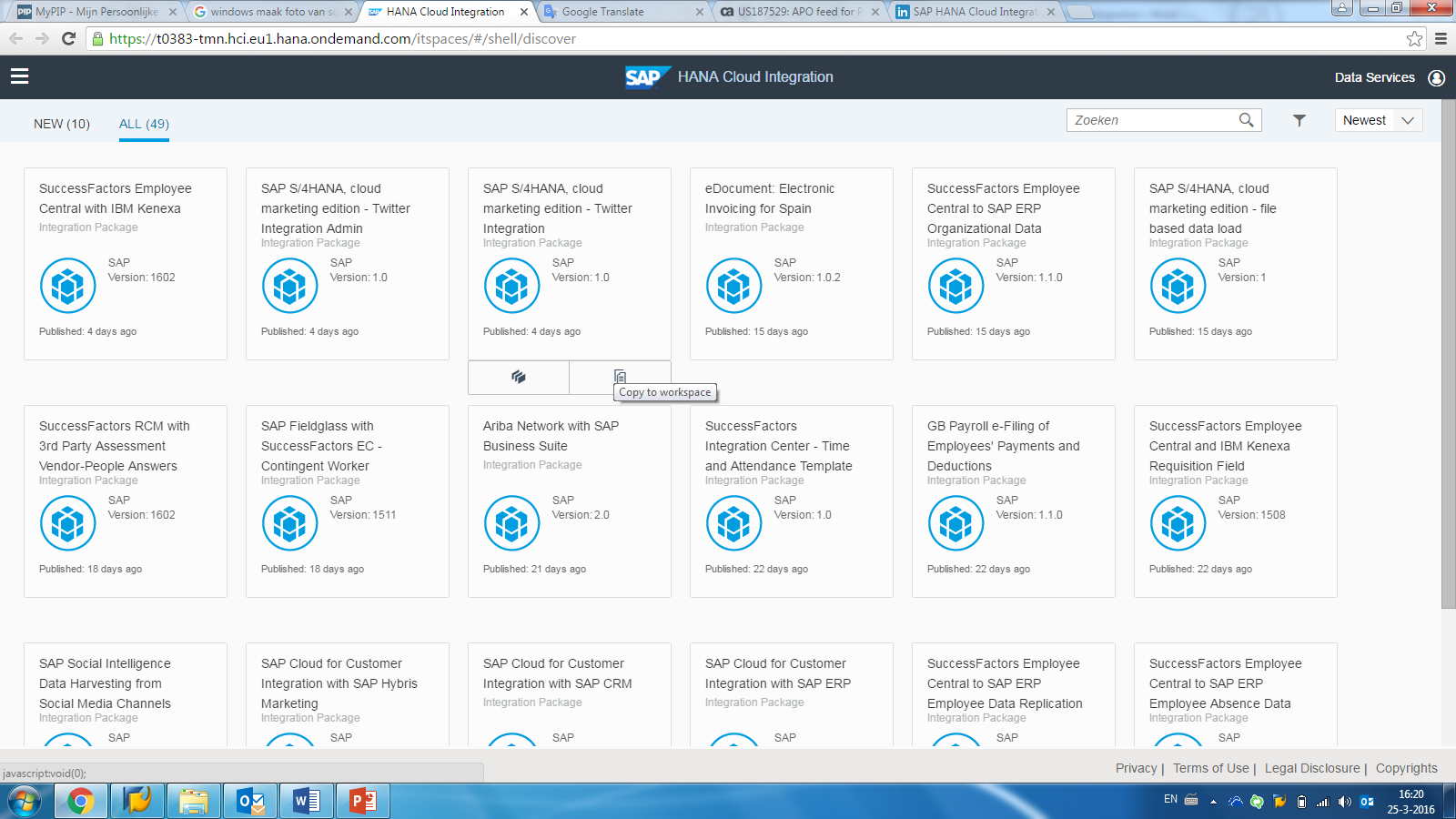Open Chrome from the taskbar
The image size is (1456, 819).
pyautogui.click(x=80, y=802)
